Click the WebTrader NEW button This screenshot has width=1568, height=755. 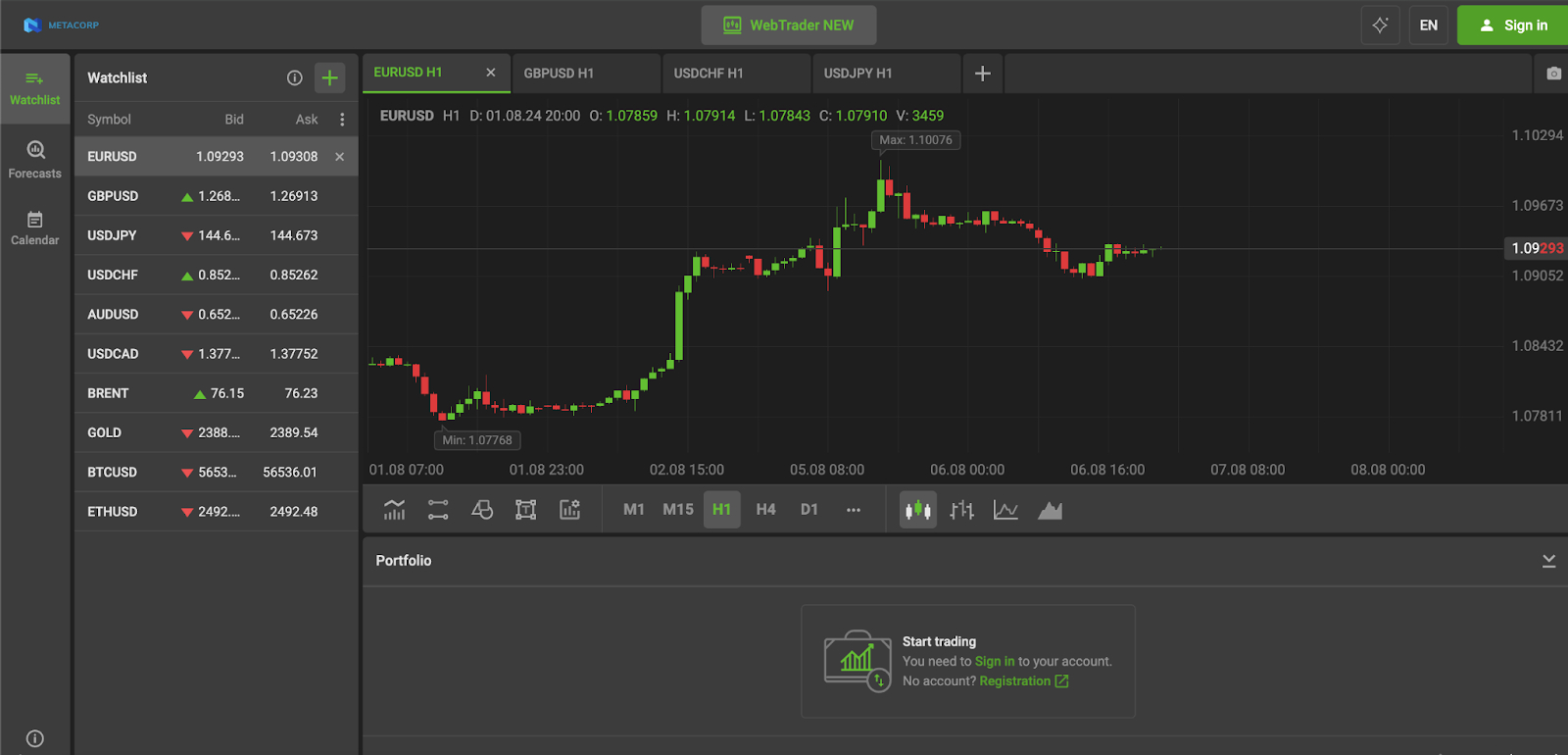click(x=789, y=25)
